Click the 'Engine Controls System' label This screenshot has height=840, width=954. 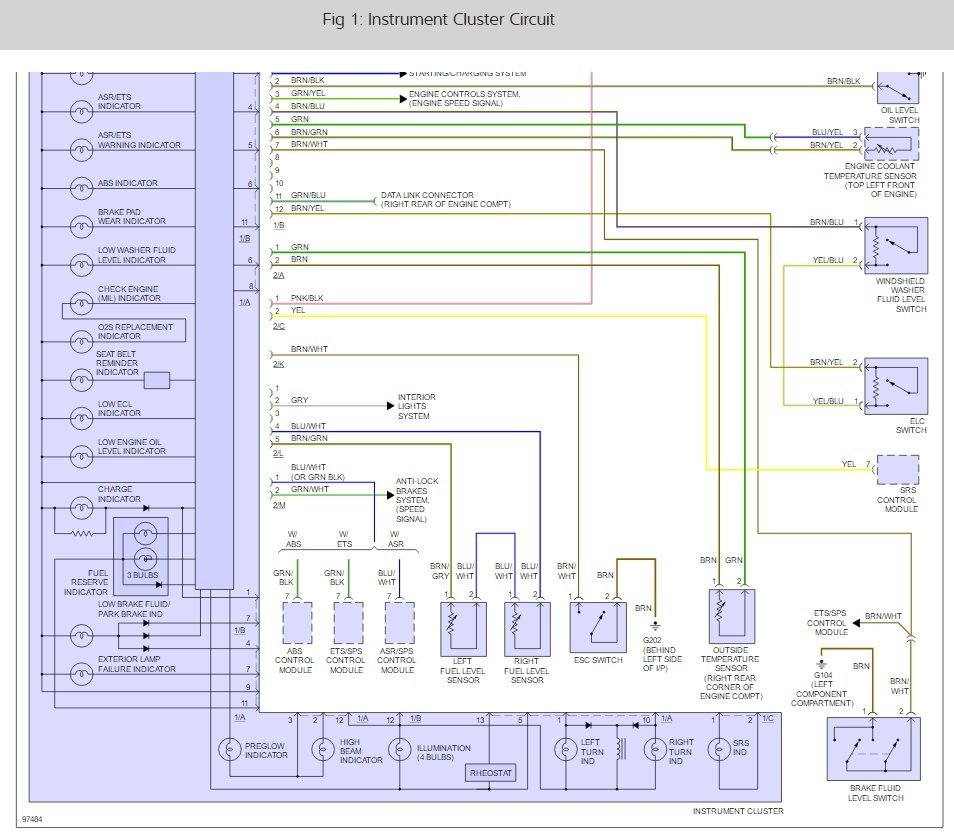(x=464, y=99)
